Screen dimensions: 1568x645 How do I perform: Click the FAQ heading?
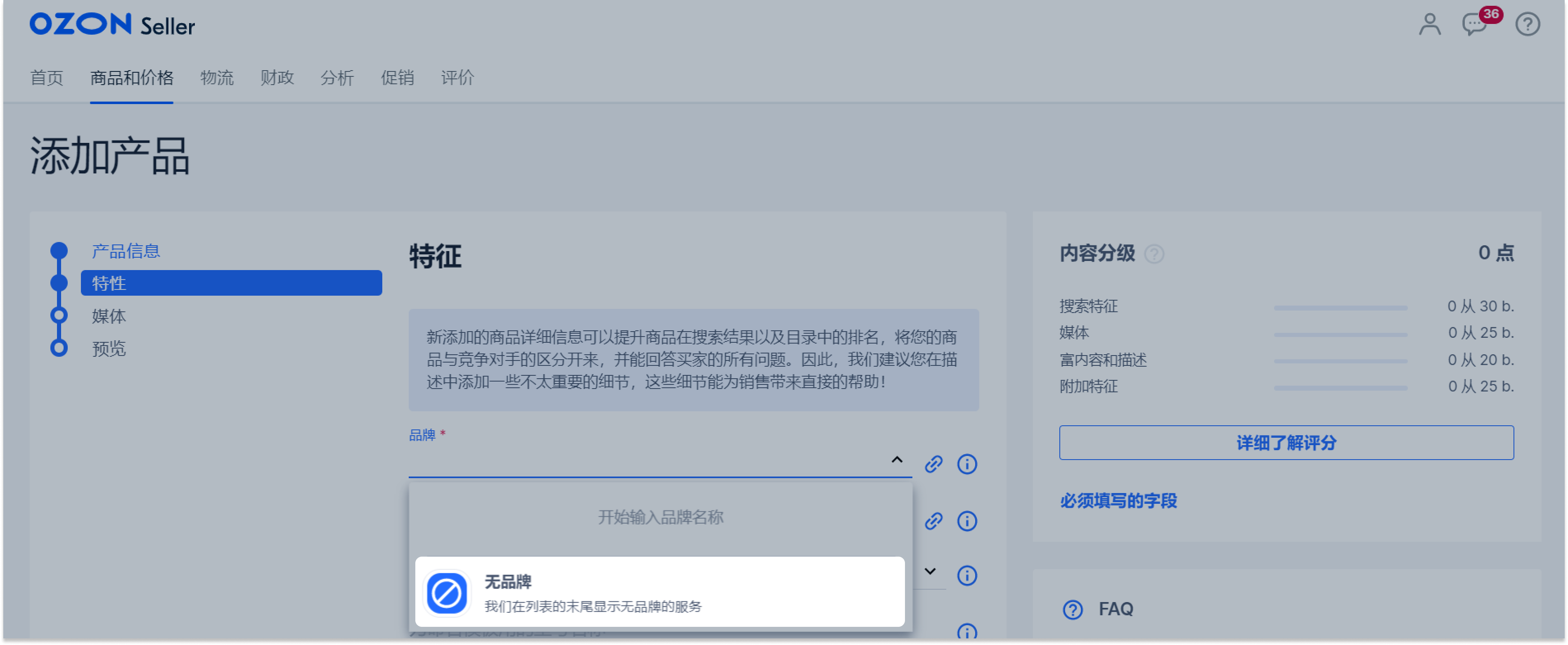click(x=1116, y=609)
